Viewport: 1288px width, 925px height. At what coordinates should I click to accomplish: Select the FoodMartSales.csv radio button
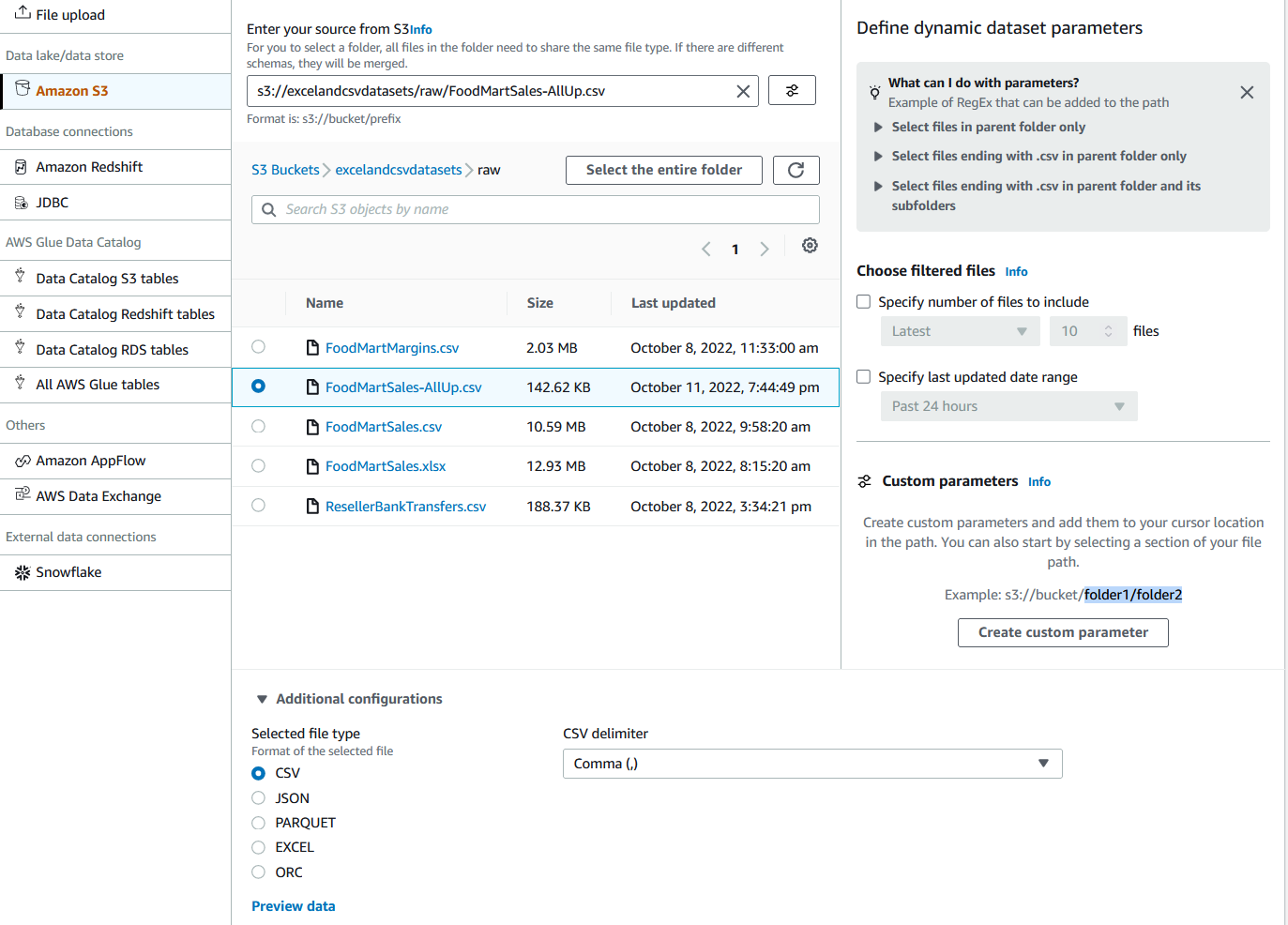(x=258, y=426)
